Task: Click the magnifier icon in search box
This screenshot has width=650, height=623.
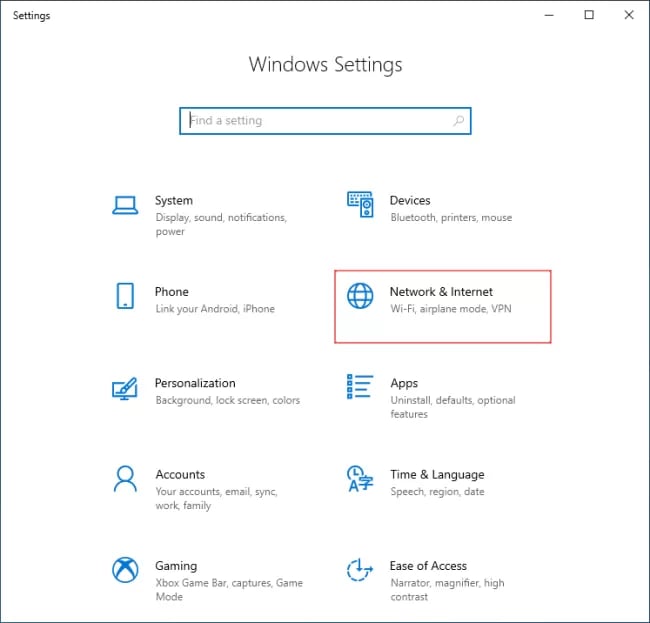Action: click(458, 121)
